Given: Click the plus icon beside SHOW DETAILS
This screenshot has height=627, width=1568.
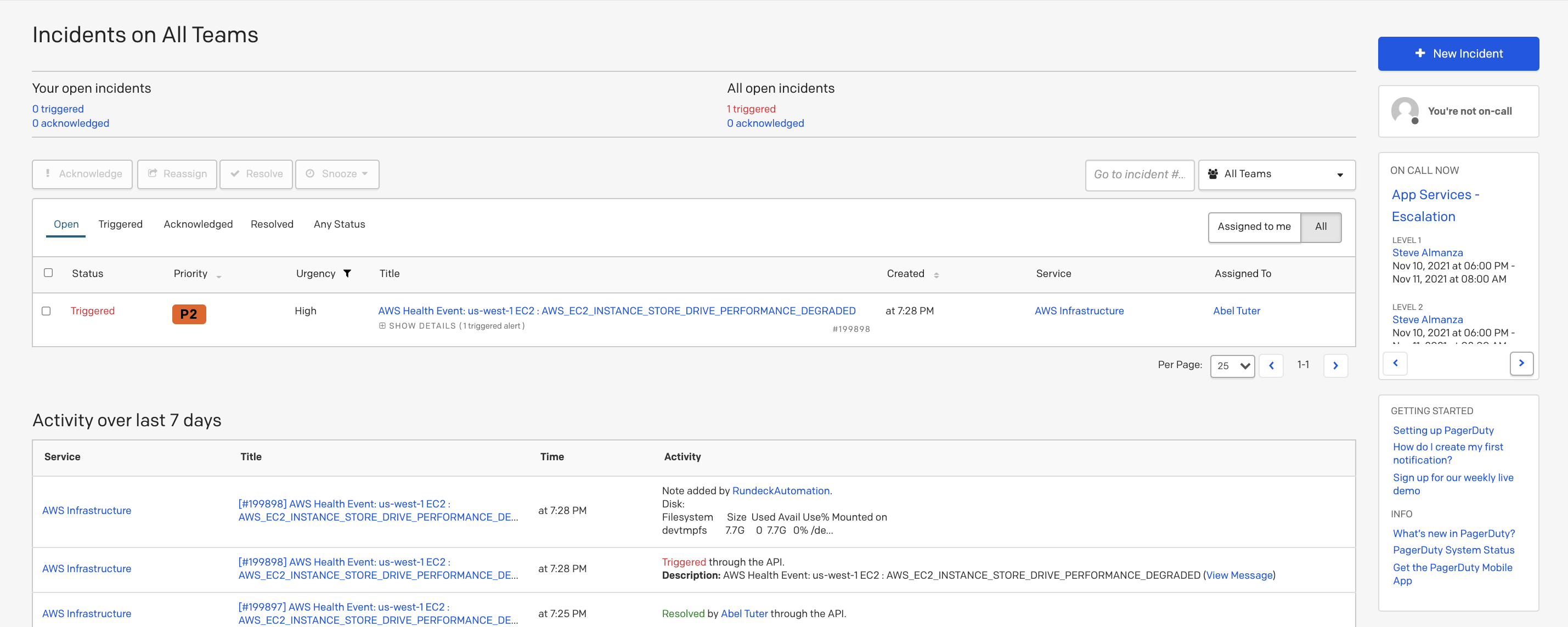Looking at the screenshot, I should click(382, 326).
